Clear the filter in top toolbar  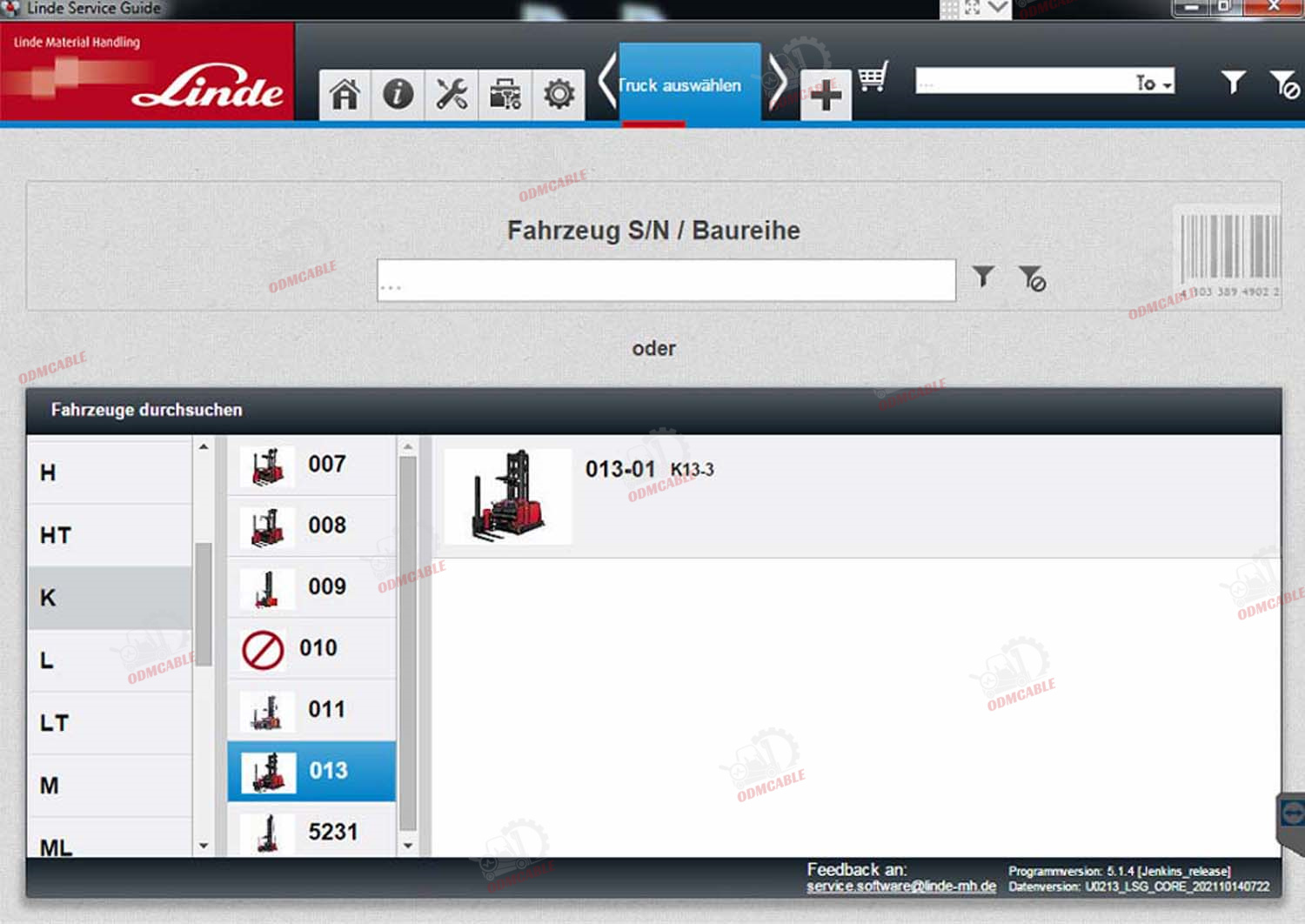(1285, 84)
